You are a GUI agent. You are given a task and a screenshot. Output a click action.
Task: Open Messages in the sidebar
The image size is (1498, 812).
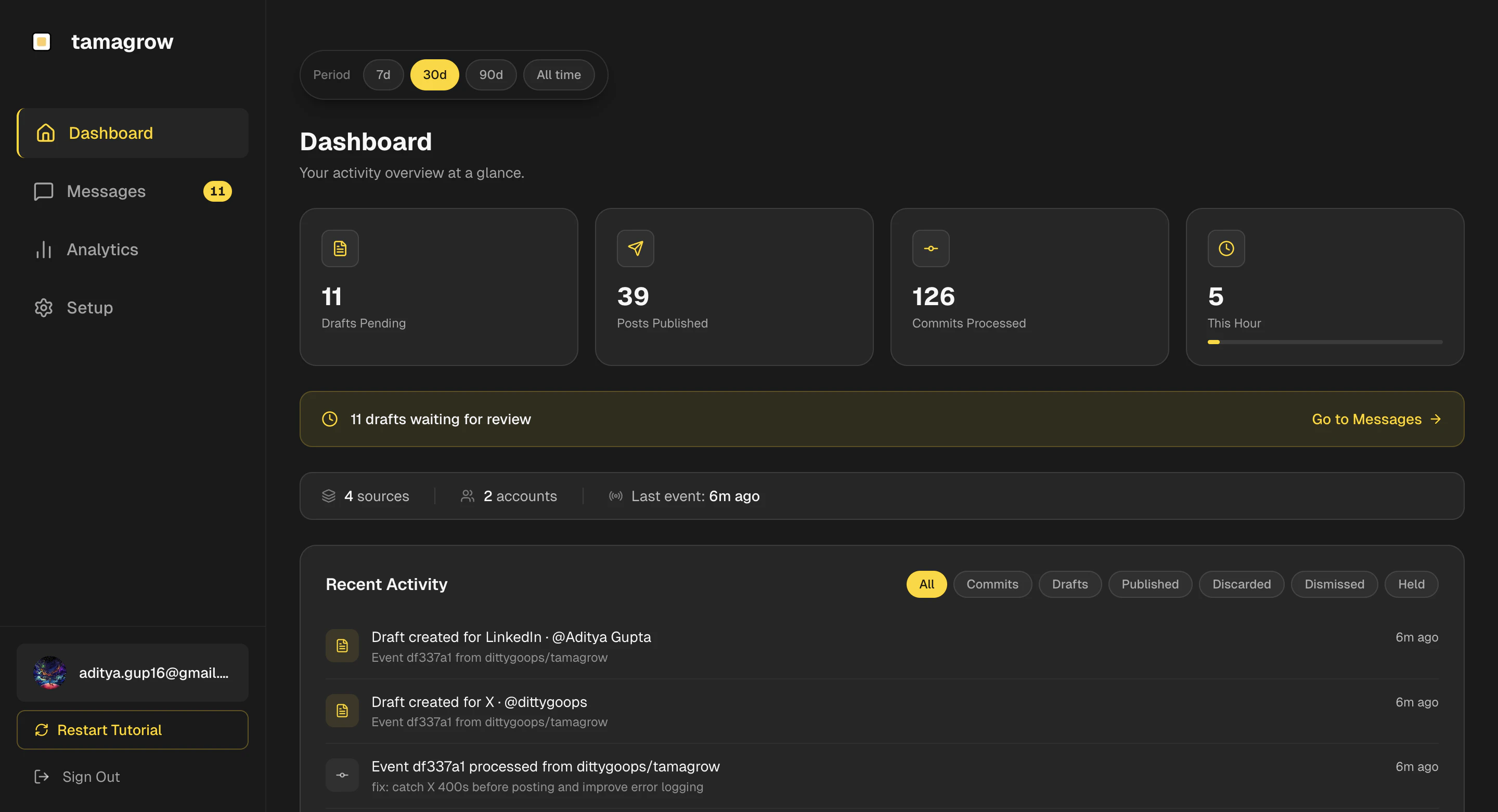(x=106, y=191)
